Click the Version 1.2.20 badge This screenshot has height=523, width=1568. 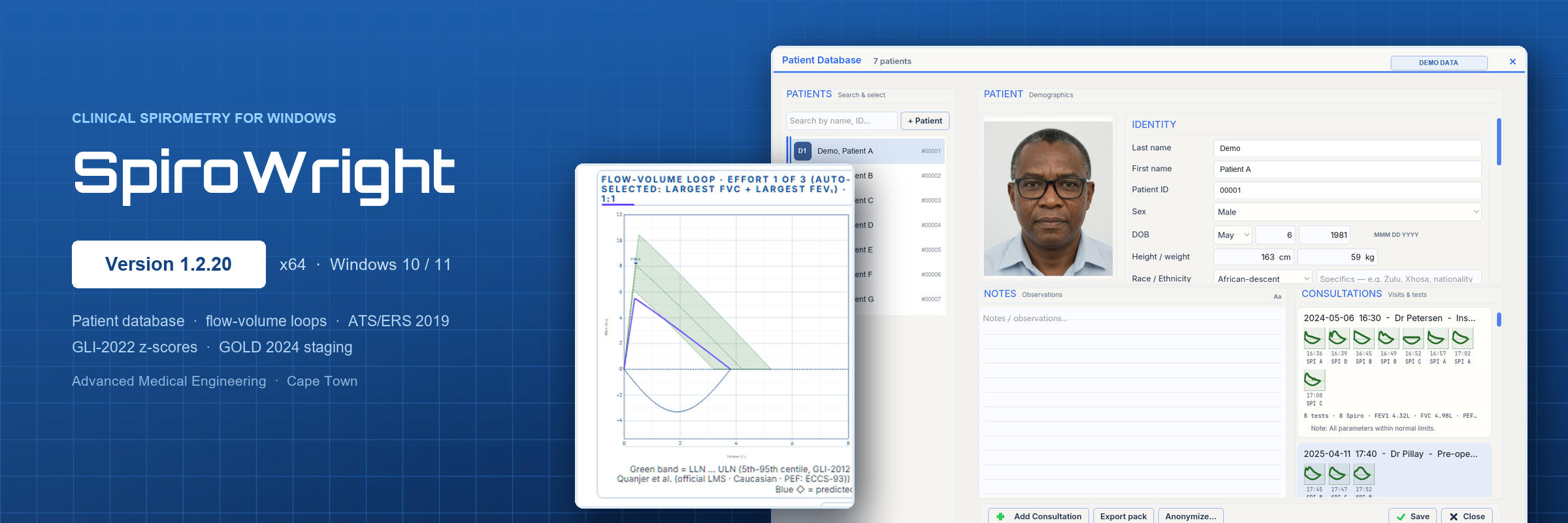tap(169, 264)
